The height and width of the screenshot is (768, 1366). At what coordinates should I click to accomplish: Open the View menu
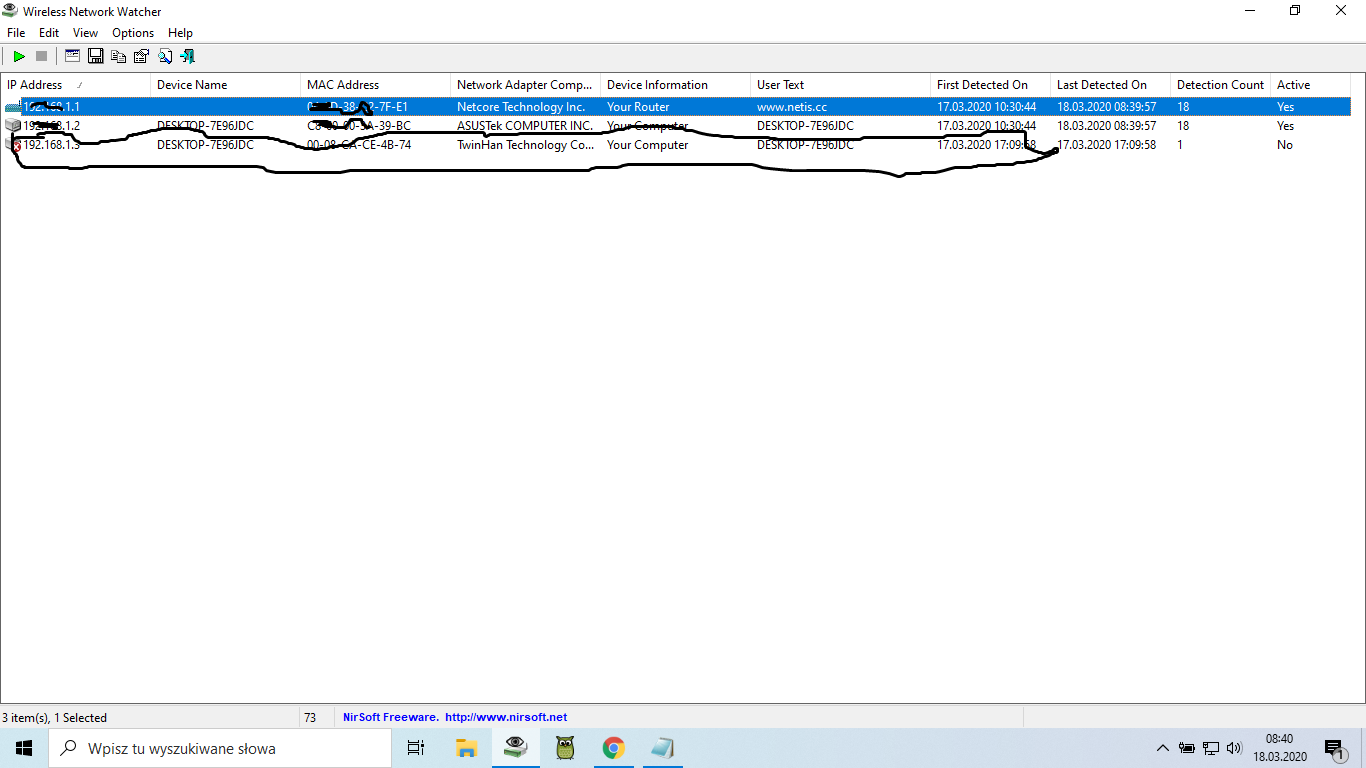86,33
